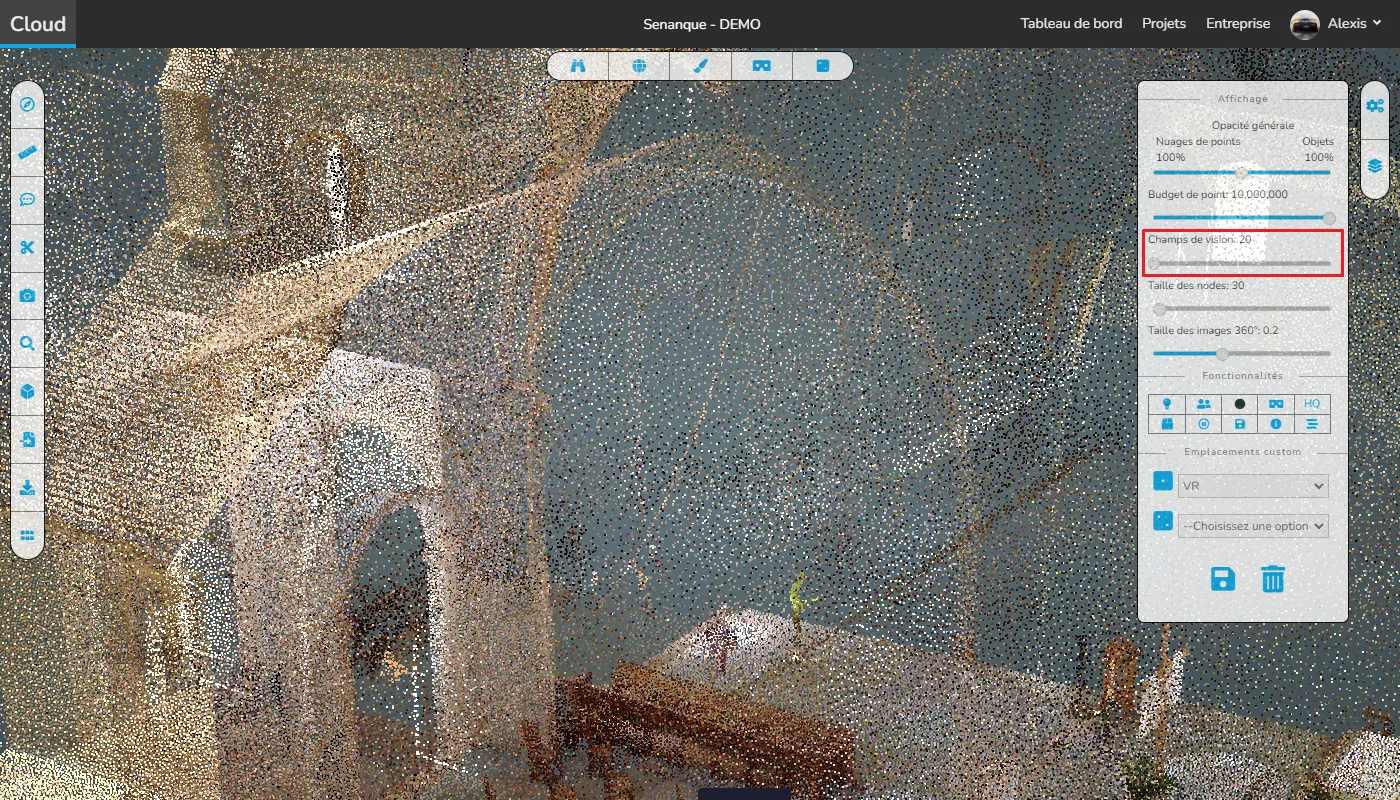The width and height of the screenshot is (1400, 800).
Task: Adjust the Taille des nodes slider
Action: point(1242,308)
